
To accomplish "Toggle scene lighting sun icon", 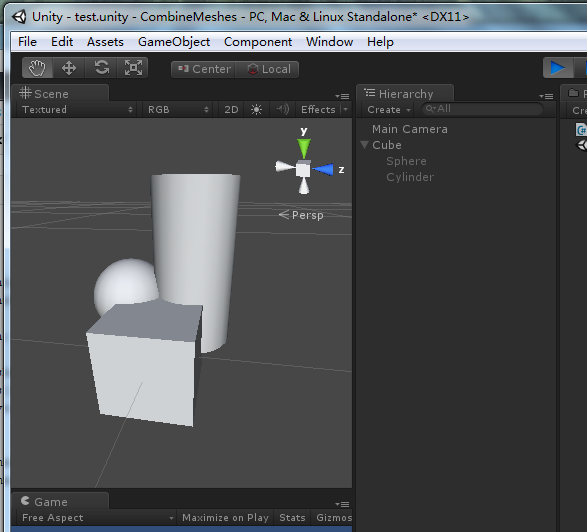I will [256, 109].
